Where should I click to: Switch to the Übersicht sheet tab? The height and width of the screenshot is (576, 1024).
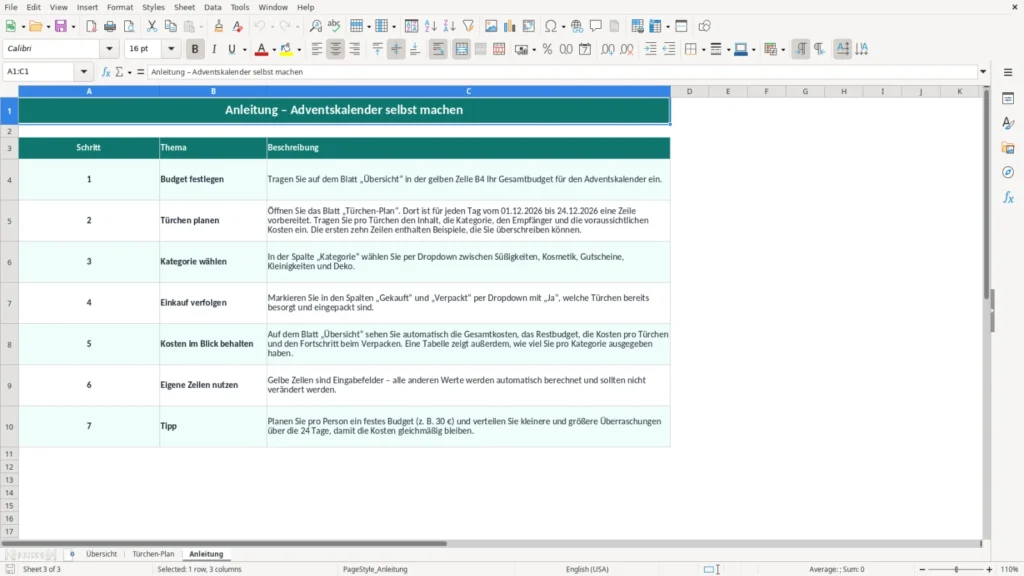101,554
